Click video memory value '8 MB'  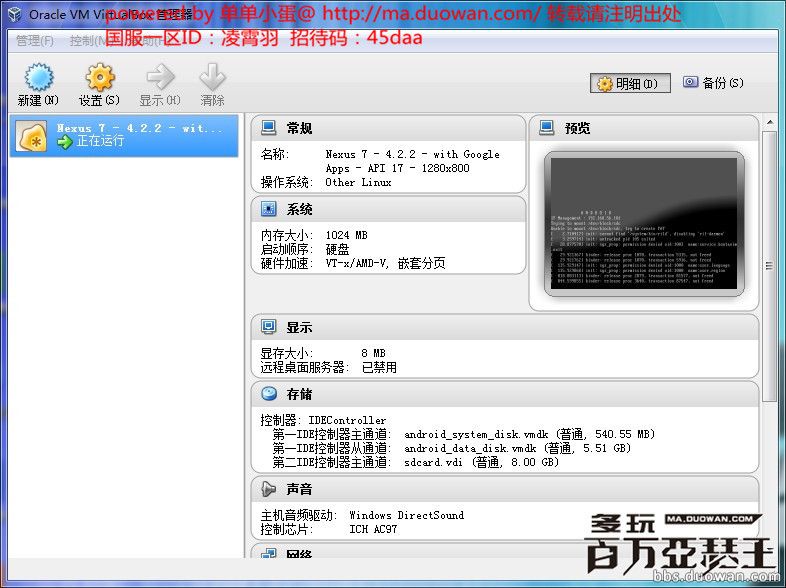point(373,353)
